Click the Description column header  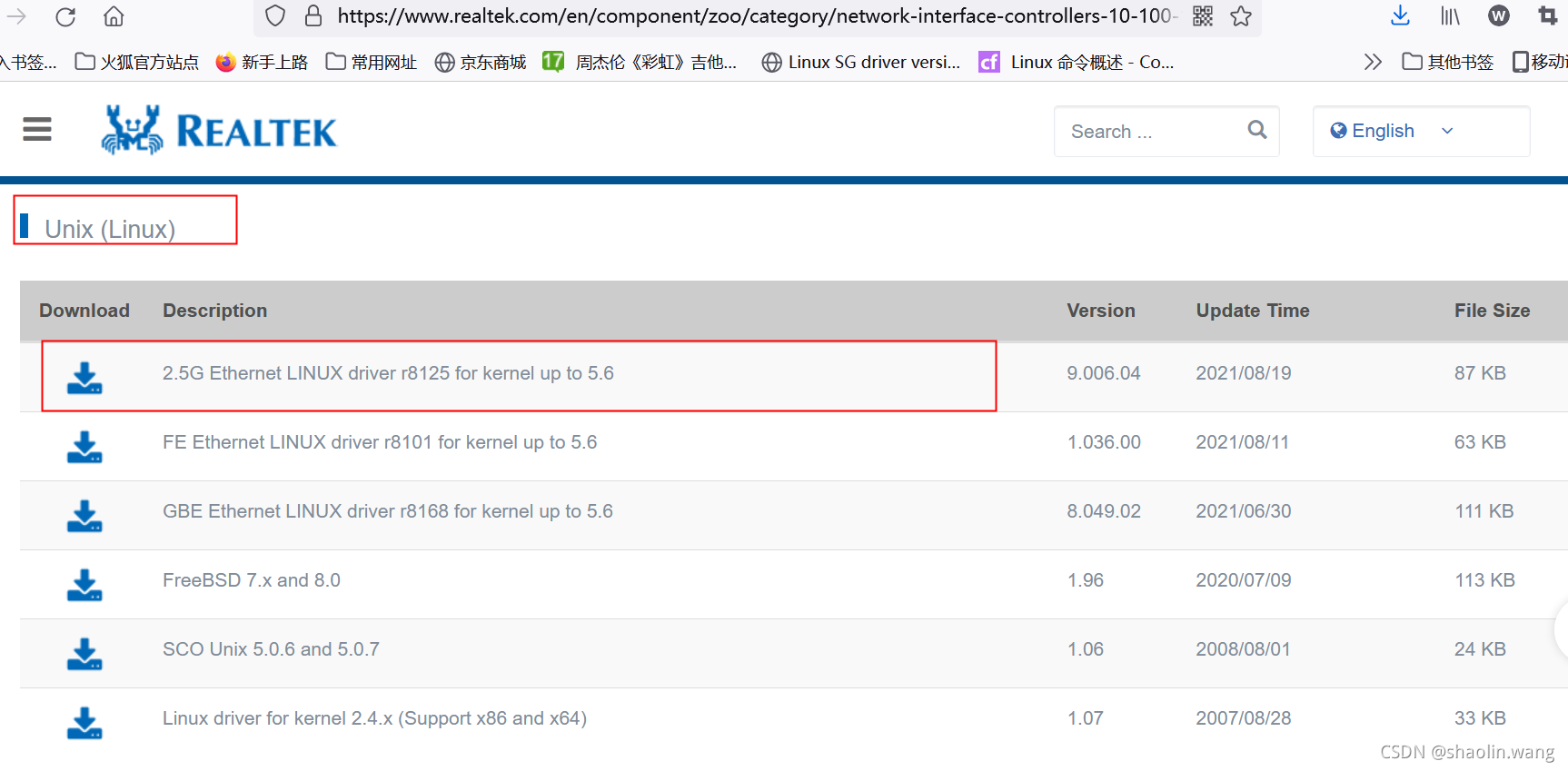(x=215, y=311)
